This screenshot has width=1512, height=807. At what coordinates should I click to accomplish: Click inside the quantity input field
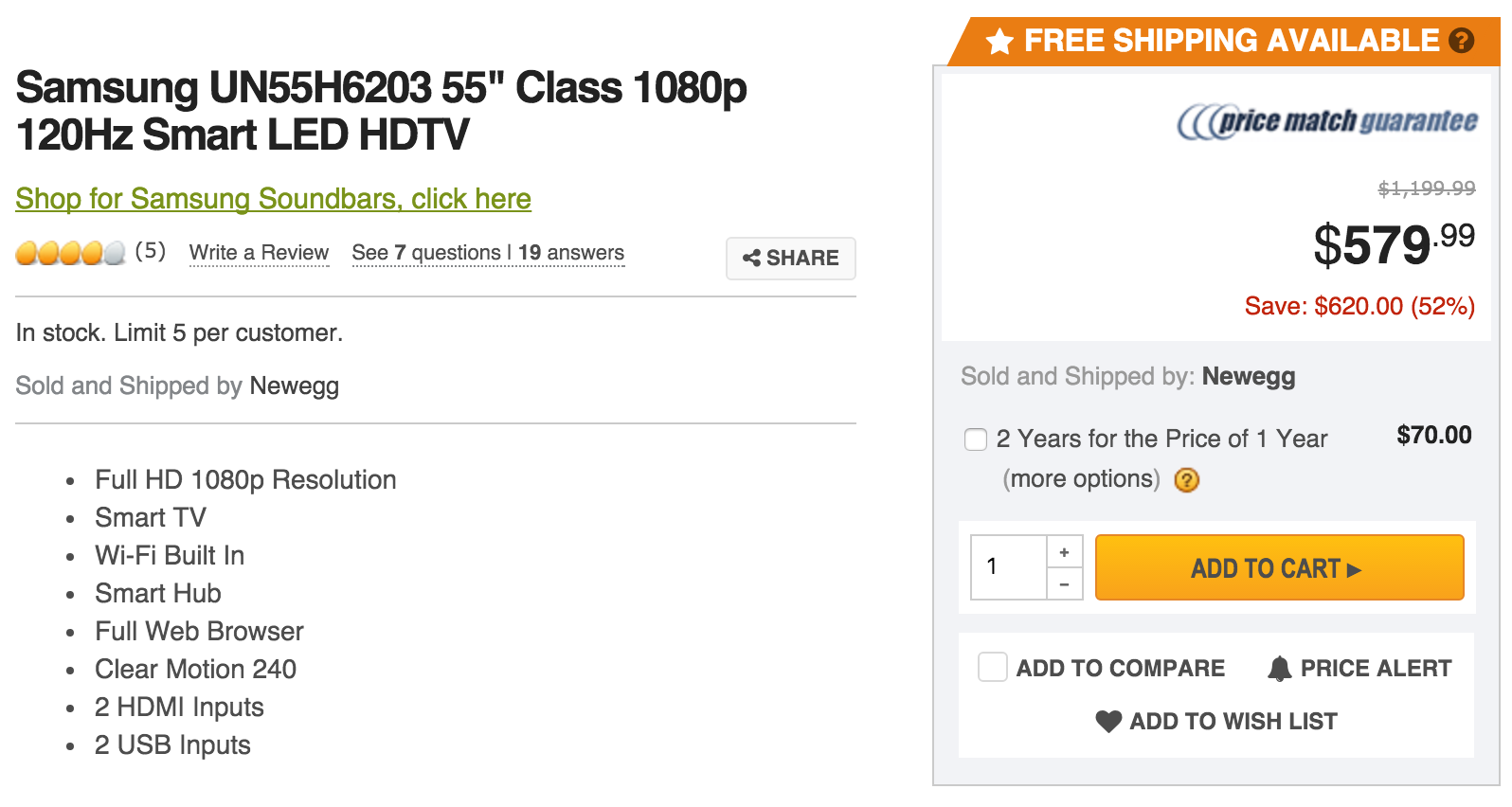[x=1007, y=566]
